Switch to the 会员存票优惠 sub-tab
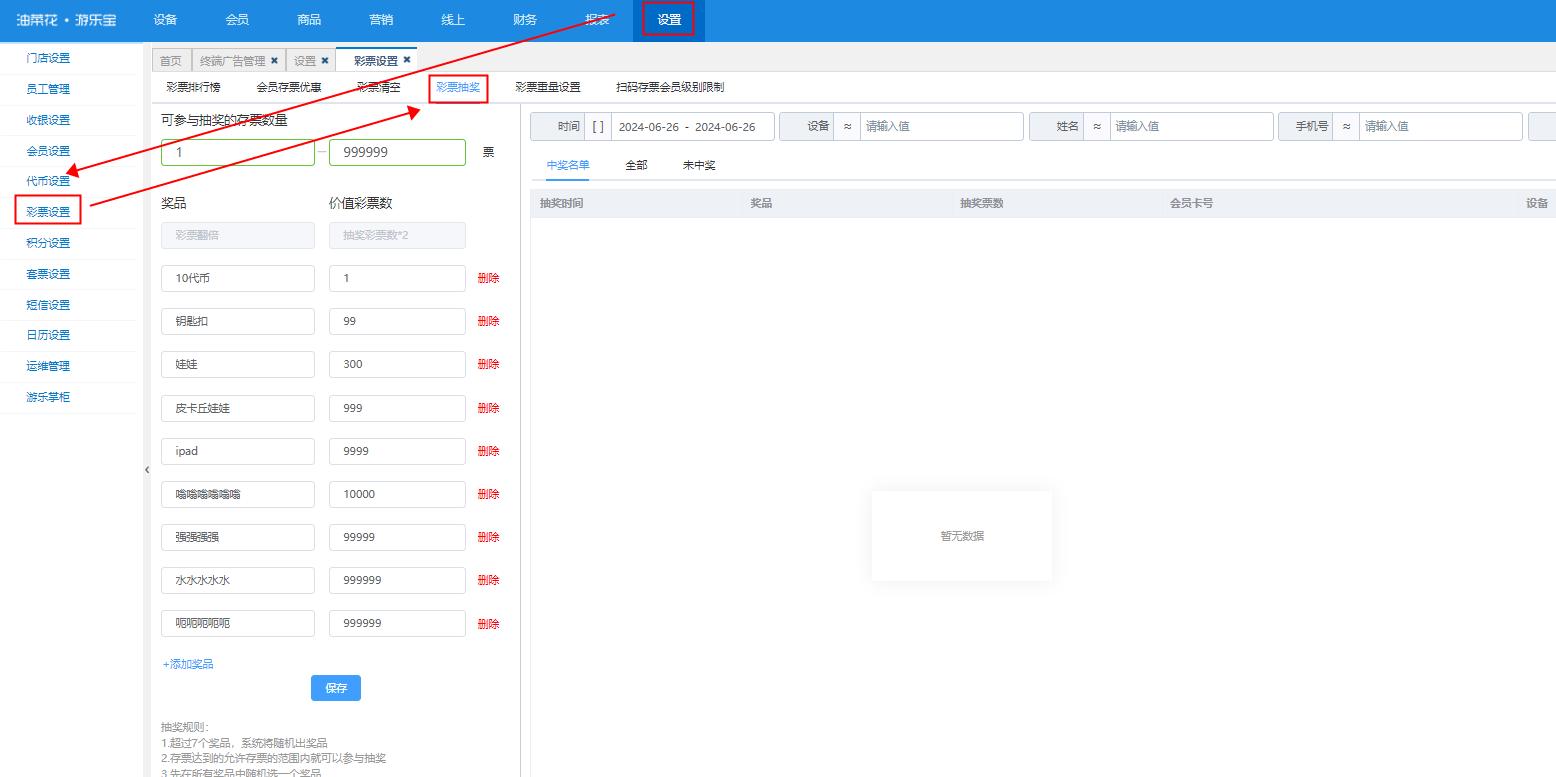The image size is (1556, 777). pyautogui.click(x=289, y=87)
